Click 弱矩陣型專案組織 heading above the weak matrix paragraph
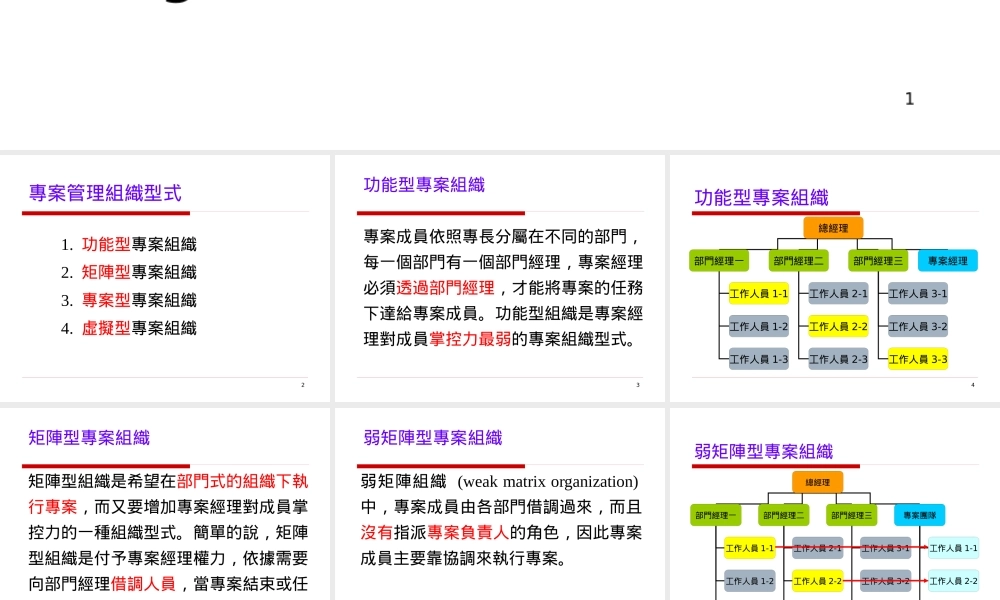 pyautogui.click(x=433, y=437)
